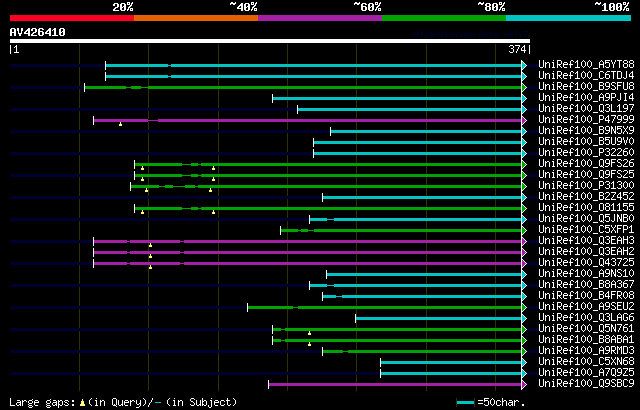Click the red 20% identity legend segment
The image size is (640, 410).
point(72,18)
